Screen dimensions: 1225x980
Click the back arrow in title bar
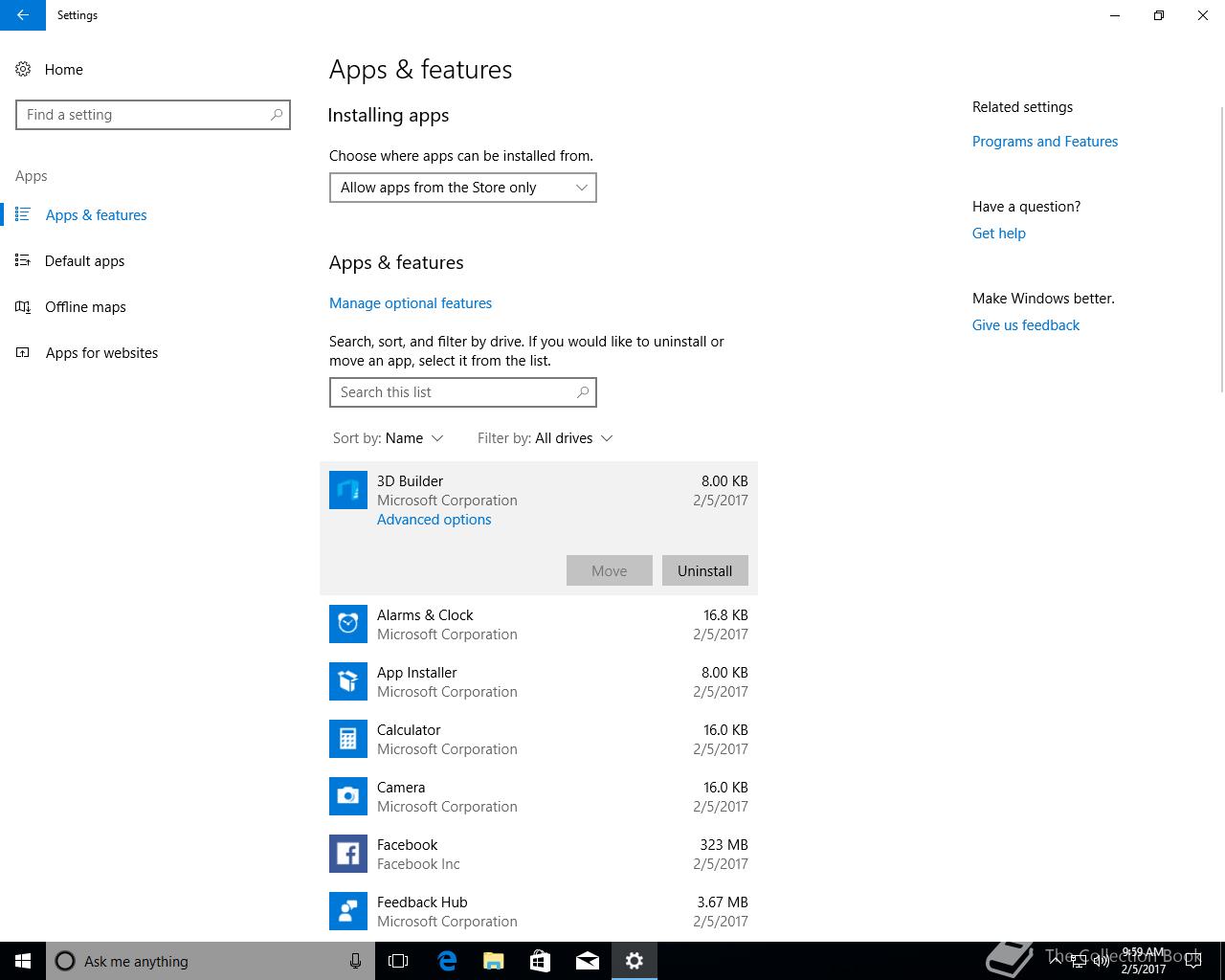tap(22, 15)
